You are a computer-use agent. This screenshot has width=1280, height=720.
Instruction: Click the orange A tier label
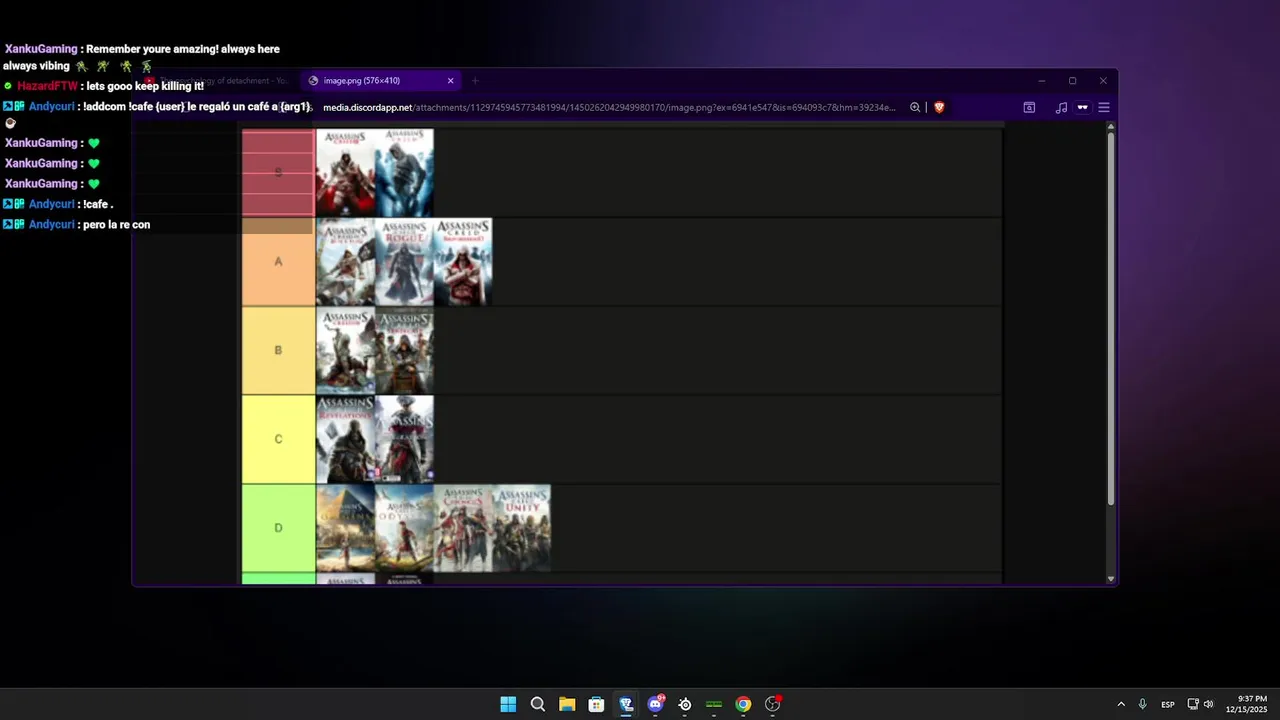pyautogui.click(x=278, y=261)
